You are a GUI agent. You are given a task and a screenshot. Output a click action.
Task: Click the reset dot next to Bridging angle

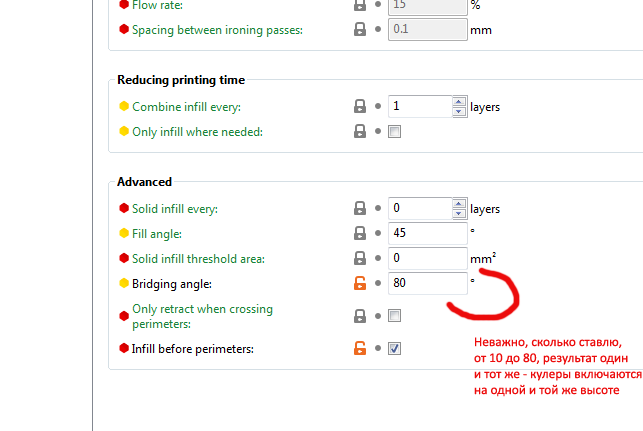378,283
